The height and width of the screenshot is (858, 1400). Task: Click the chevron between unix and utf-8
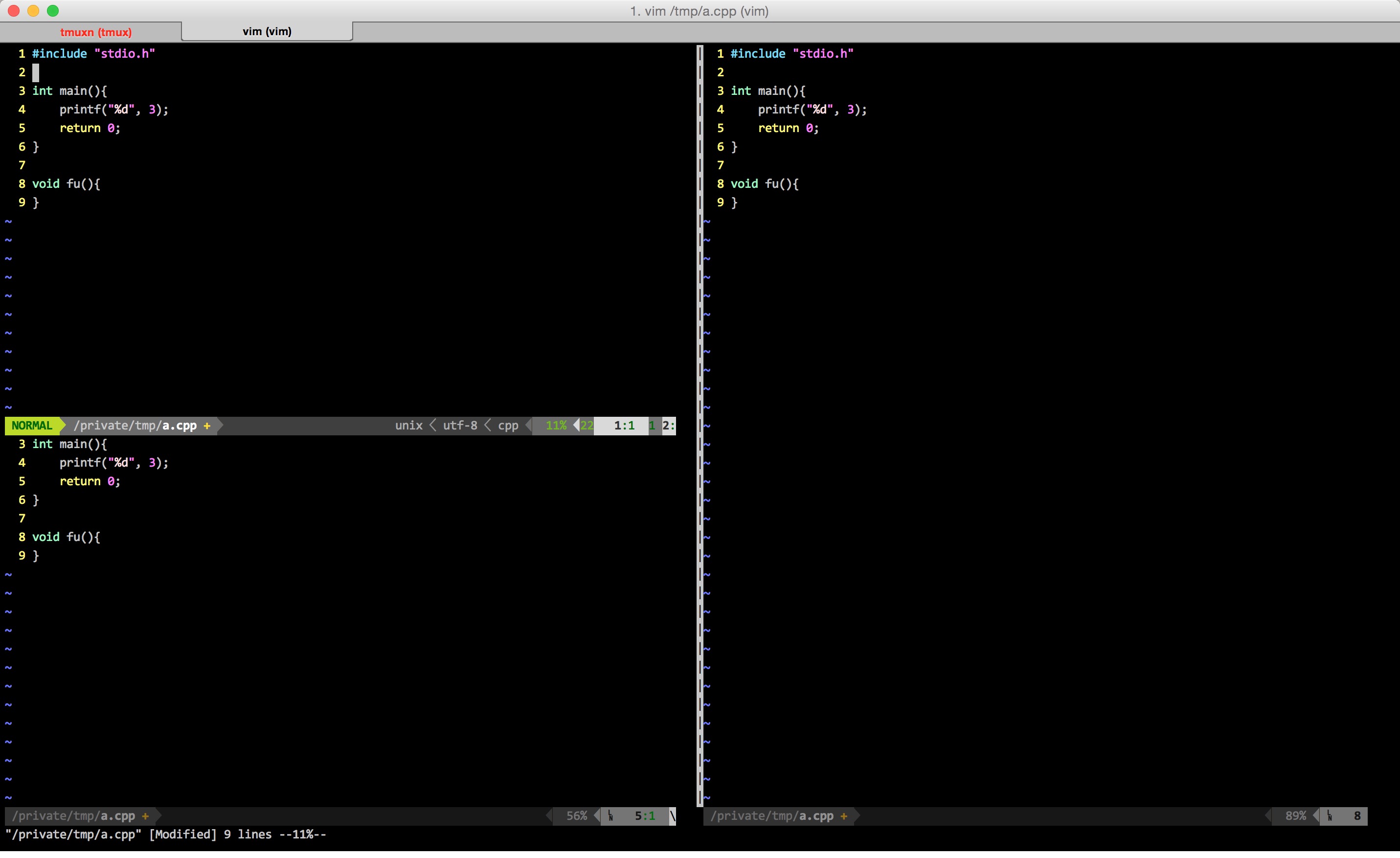pyautogui.click(x=432, y=426)
